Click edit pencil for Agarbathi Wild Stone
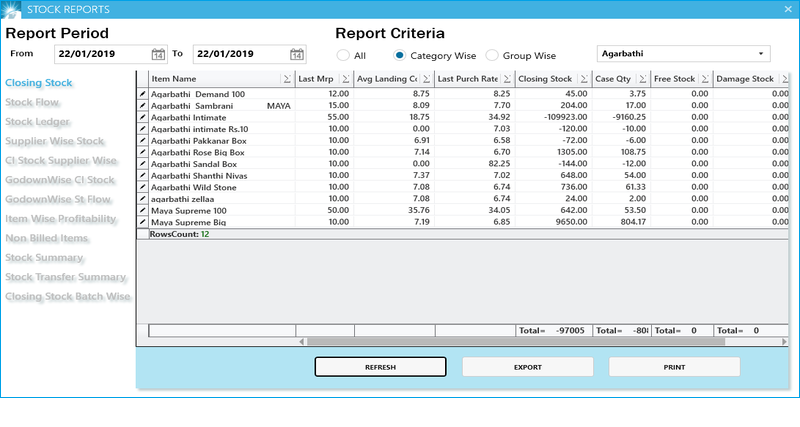Screen dimensions: 800x427 (x=143, y=187)
